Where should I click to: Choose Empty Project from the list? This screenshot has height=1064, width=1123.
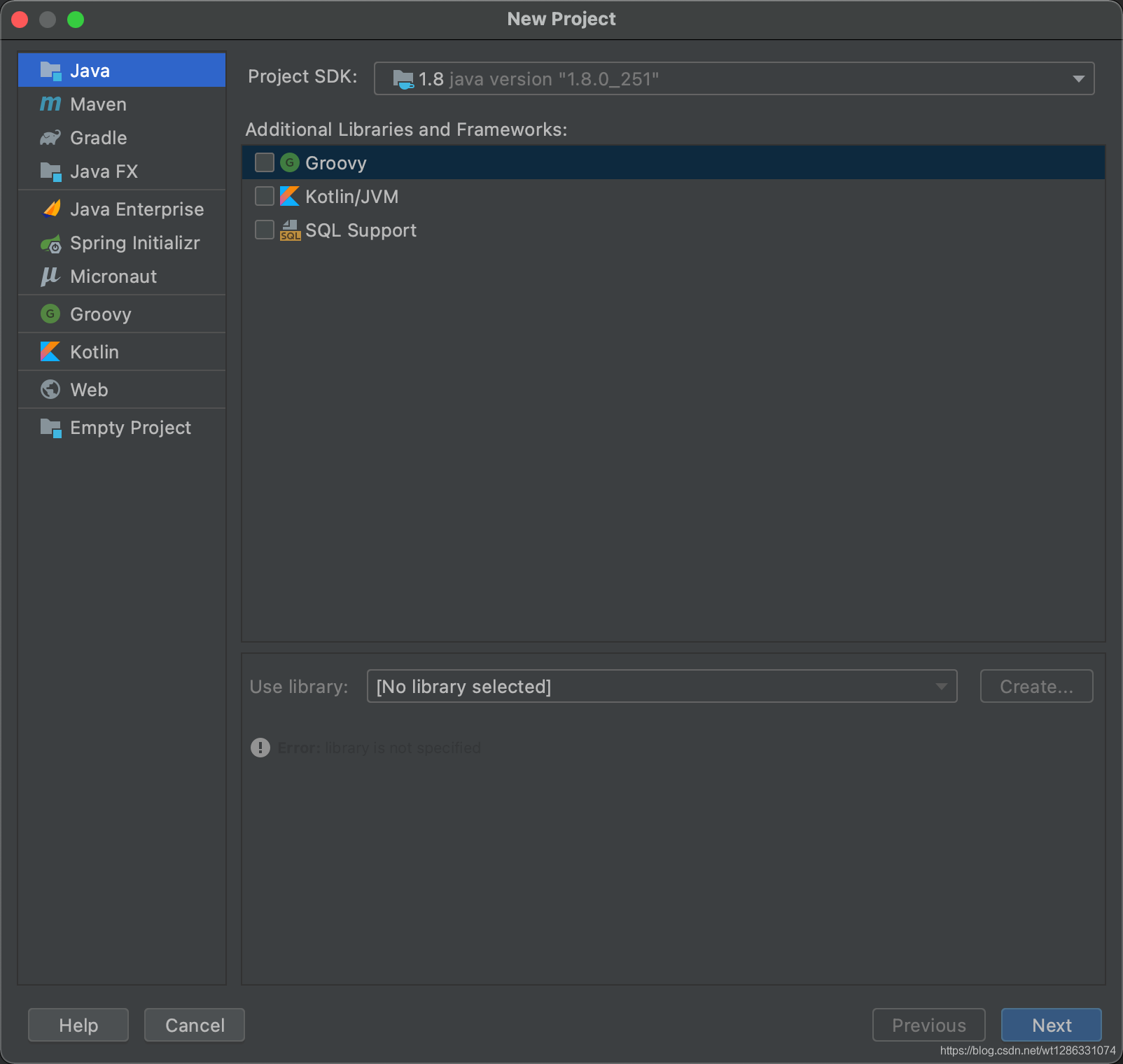130,428
